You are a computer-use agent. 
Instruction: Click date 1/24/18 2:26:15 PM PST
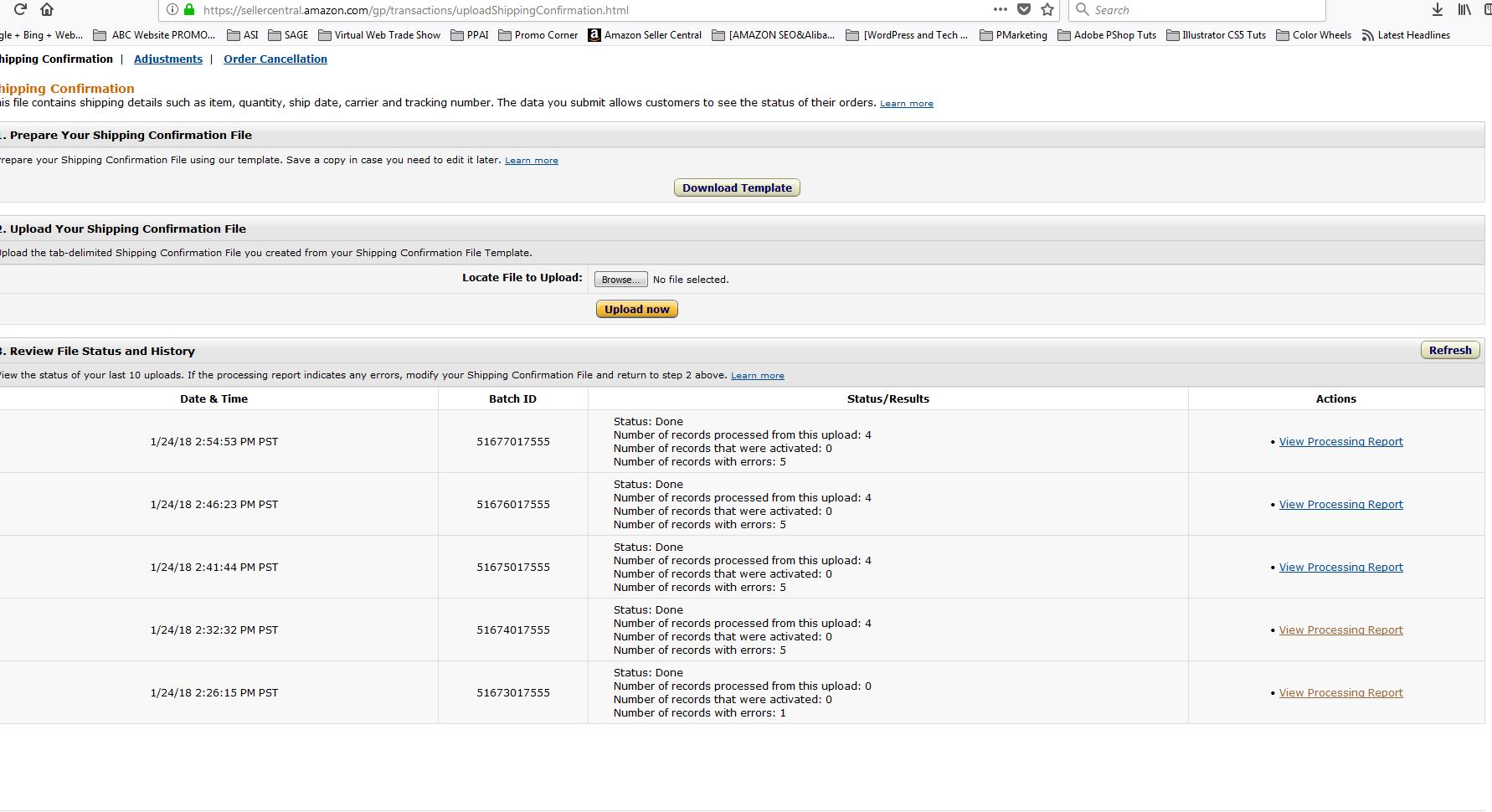point(214,692)
